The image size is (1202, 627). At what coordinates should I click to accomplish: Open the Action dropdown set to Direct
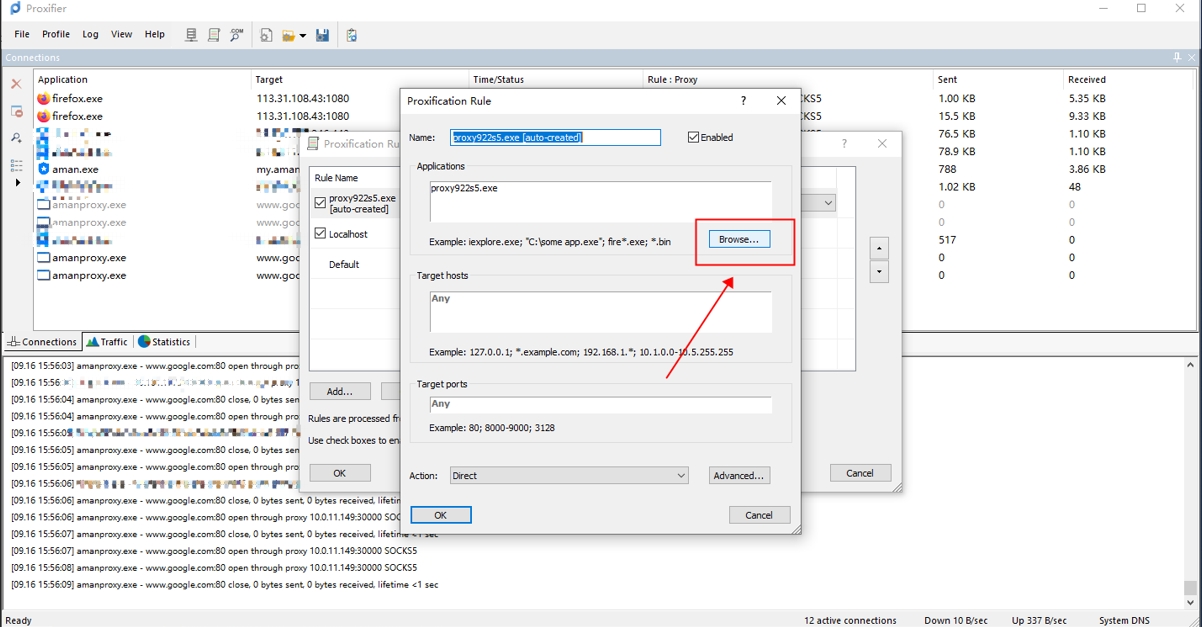pyautogui.click(x=569, y=476)
